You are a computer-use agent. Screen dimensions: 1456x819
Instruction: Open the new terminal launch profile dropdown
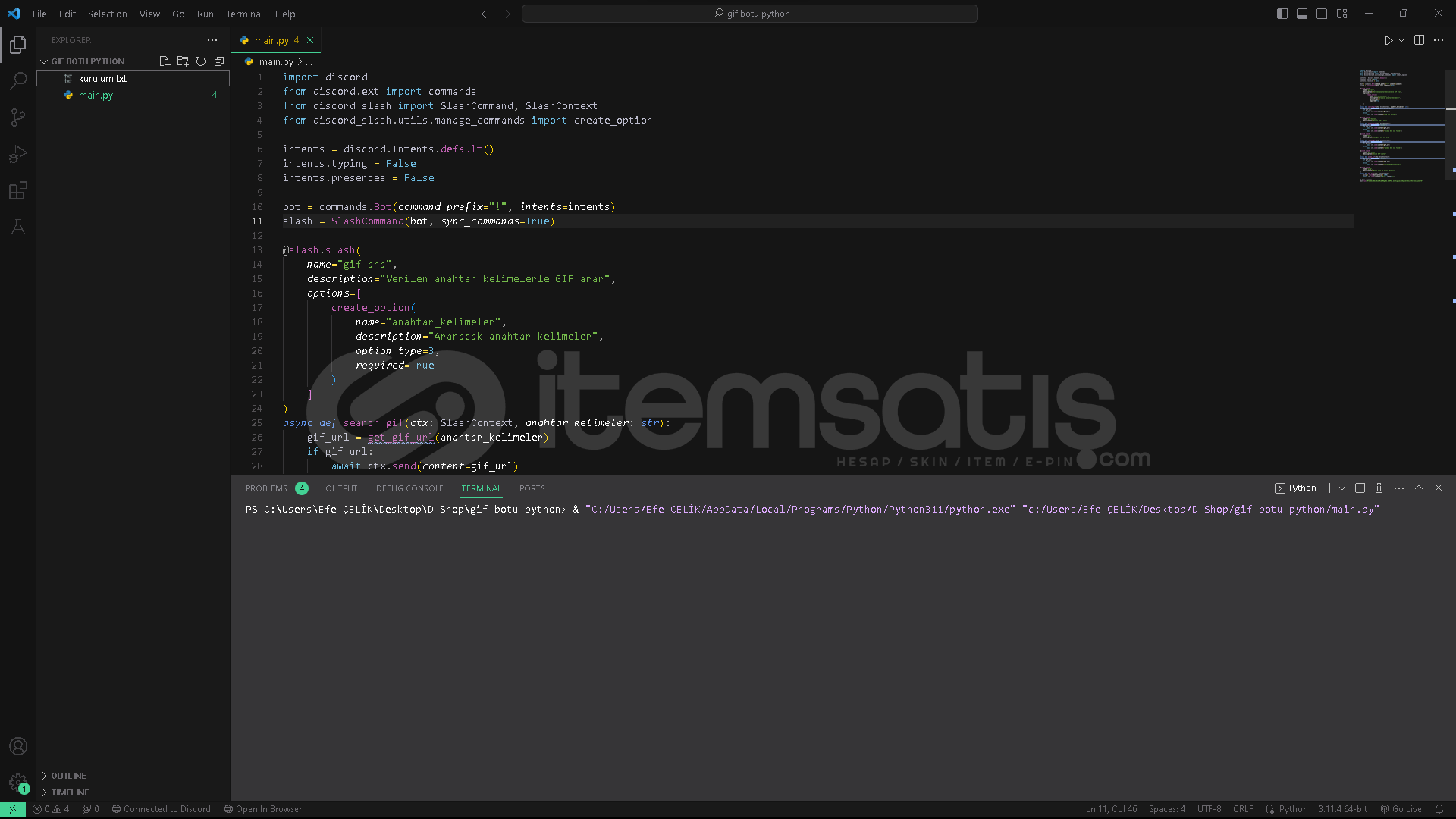[1343, 488]
